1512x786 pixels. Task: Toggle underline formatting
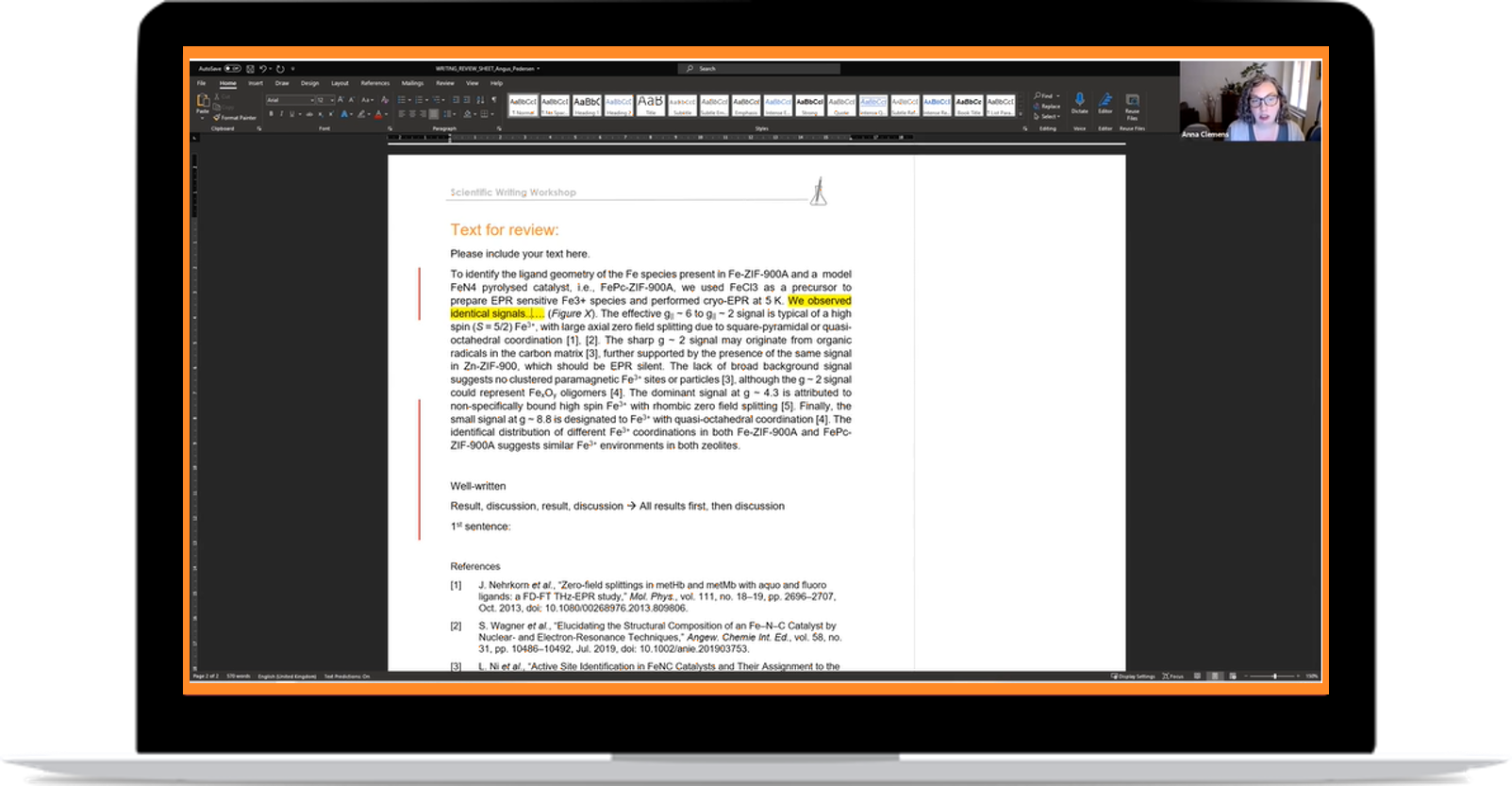(292, 114)
